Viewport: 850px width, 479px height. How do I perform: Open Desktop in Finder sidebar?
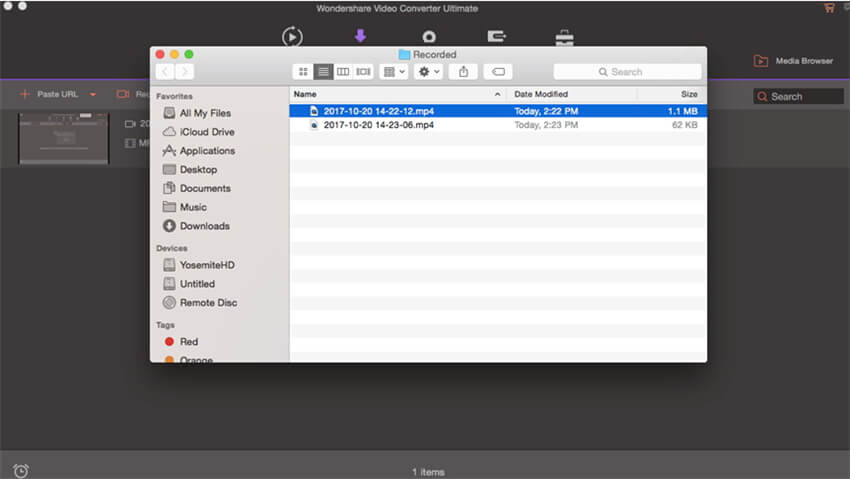click(x=190, y=170)
